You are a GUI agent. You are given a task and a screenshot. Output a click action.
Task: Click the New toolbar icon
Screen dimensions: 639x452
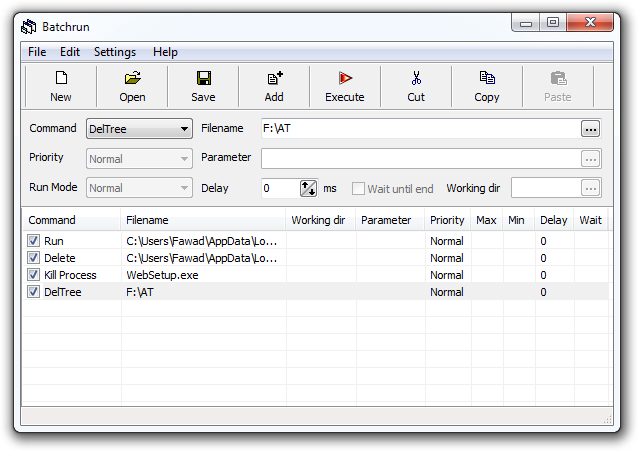[x=61, y=77]
